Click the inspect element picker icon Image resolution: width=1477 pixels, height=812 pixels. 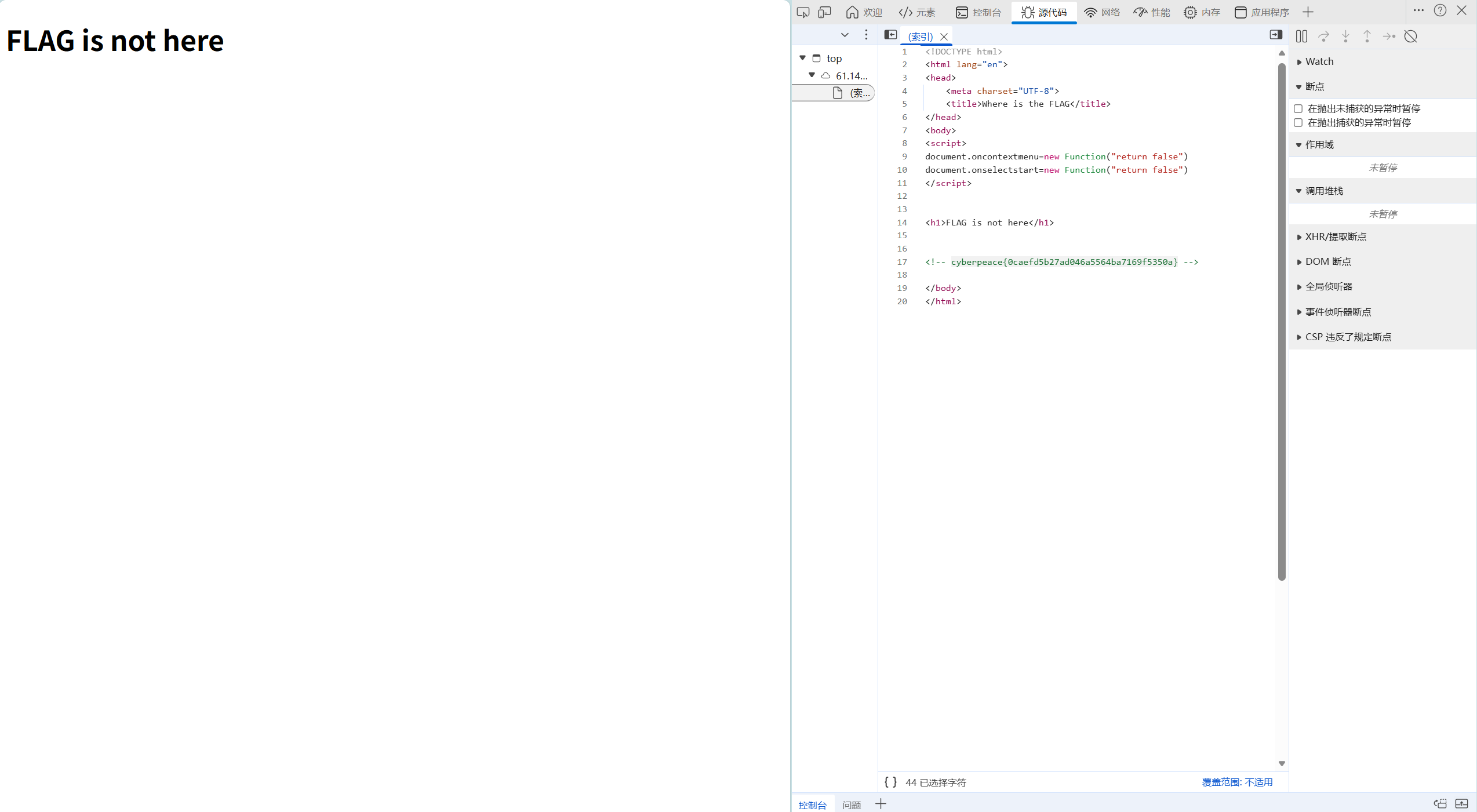[803, 12]
